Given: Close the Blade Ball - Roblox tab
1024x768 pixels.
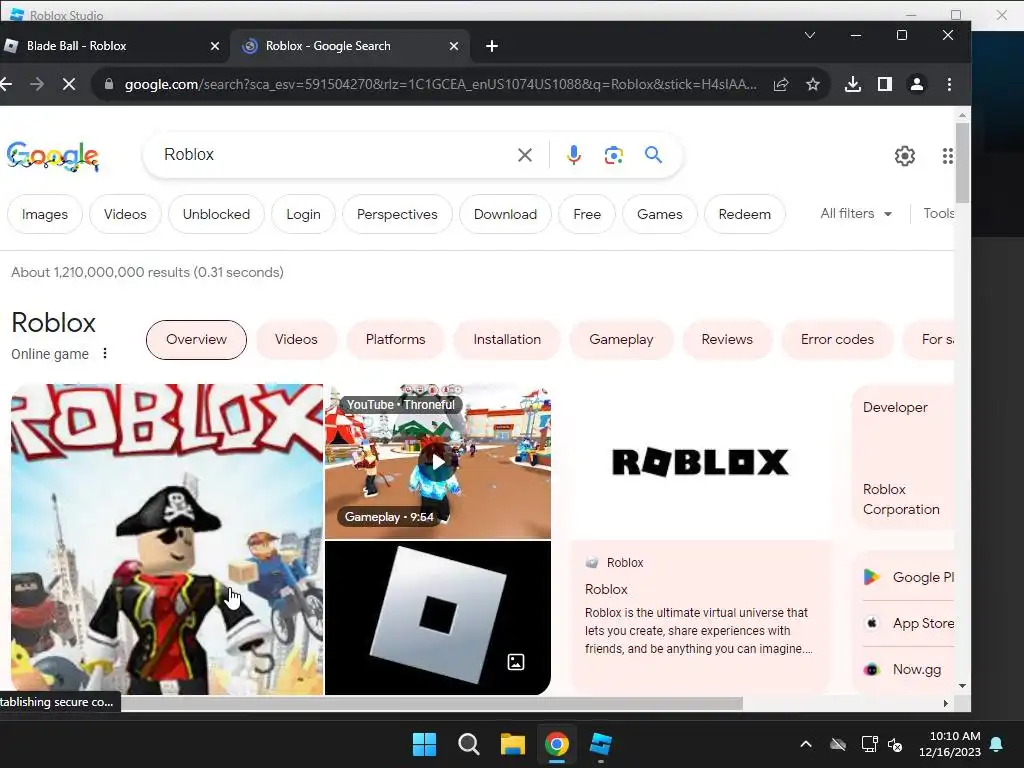Looking at the screenshot, I should [x=215, y=46].
